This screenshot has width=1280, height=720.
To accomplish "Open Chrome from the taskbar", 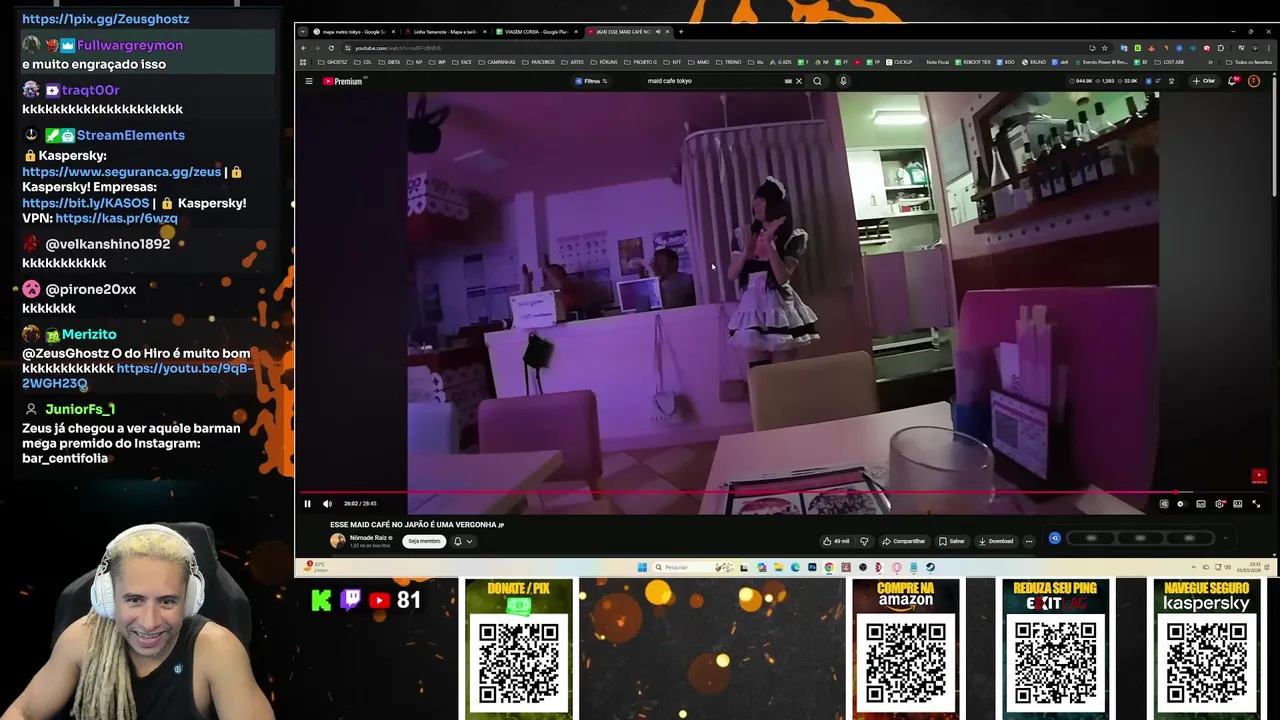I will click(x=829, y=567).
